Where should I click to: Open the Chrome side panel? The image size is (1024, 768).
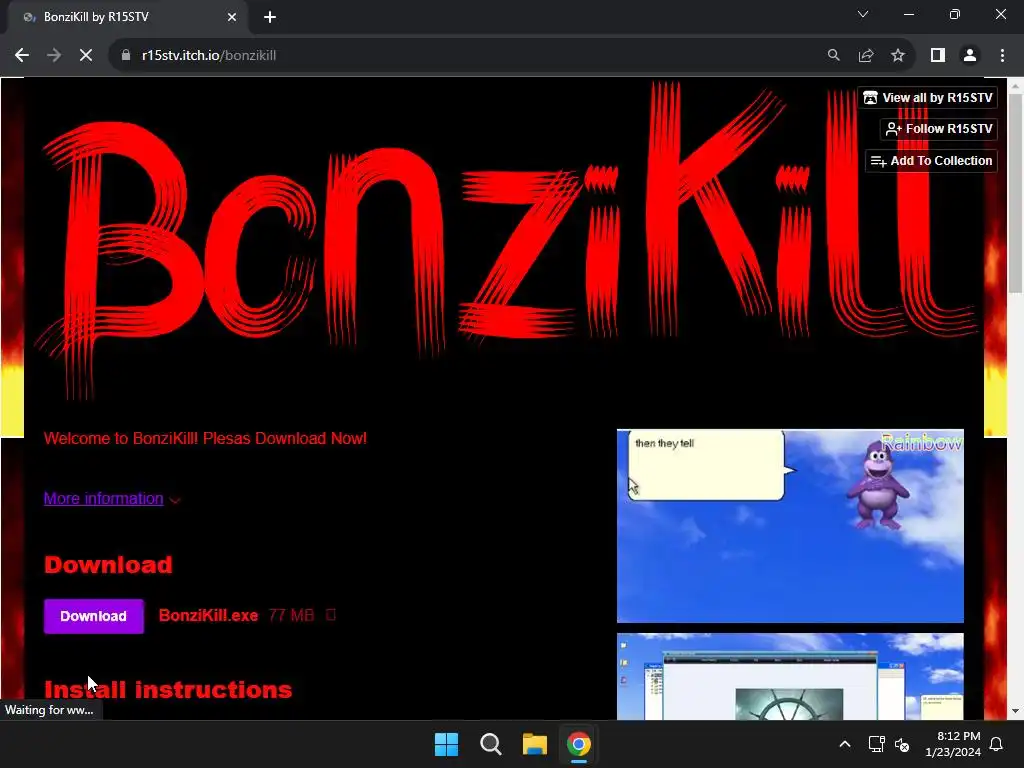[x=938, y=56]
